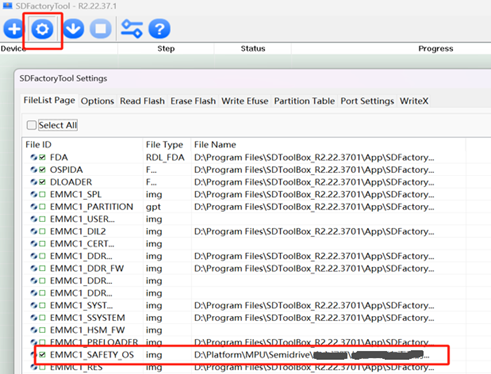Viewport: 491px width, 374px height.
Task: Open the sliders configuration icon
Action: tap(131, 29)
